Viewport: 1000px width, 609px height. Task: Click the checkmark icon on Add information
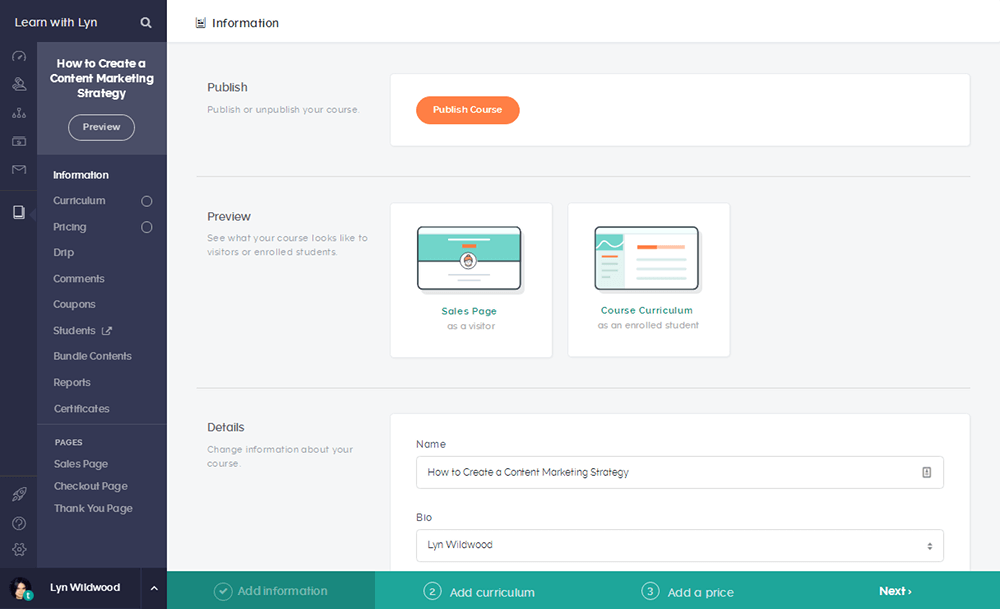223,591
